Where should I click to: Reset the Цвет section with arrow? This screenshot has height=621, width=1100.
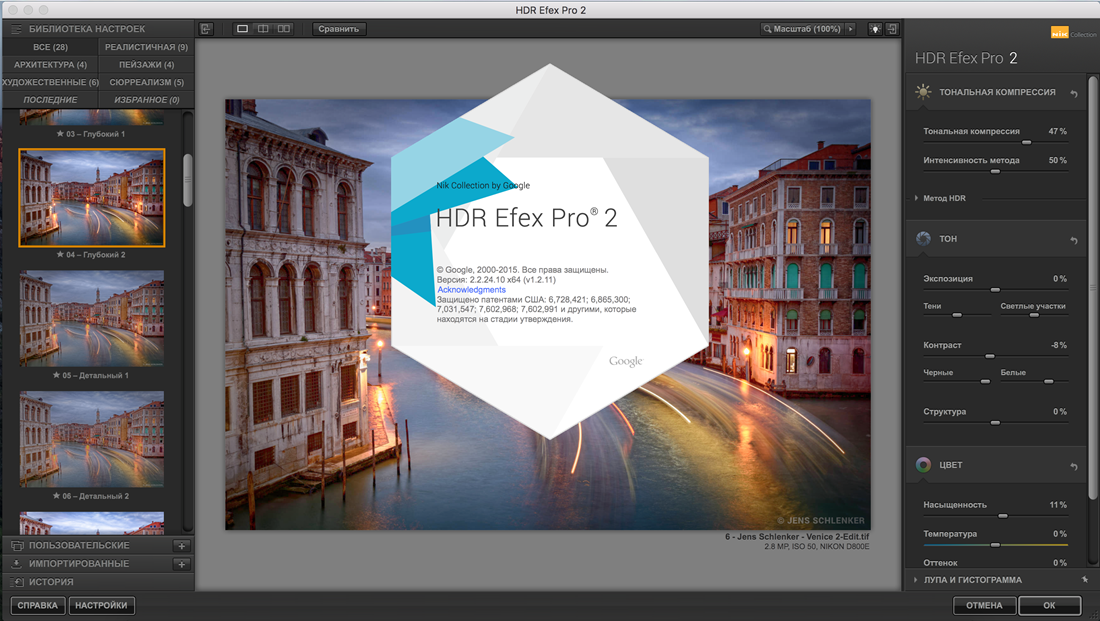click(x=1074, y=466)
